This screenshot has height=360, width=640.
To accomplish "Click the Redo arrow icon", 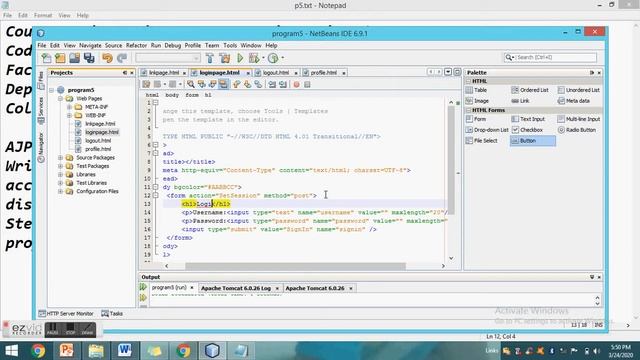I will [x=122, y=58].
